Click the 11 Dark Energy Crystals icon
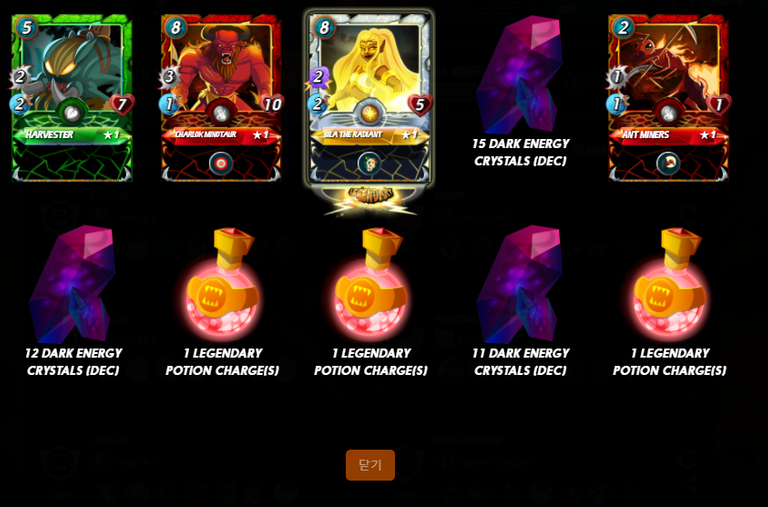 coord(520,283)
